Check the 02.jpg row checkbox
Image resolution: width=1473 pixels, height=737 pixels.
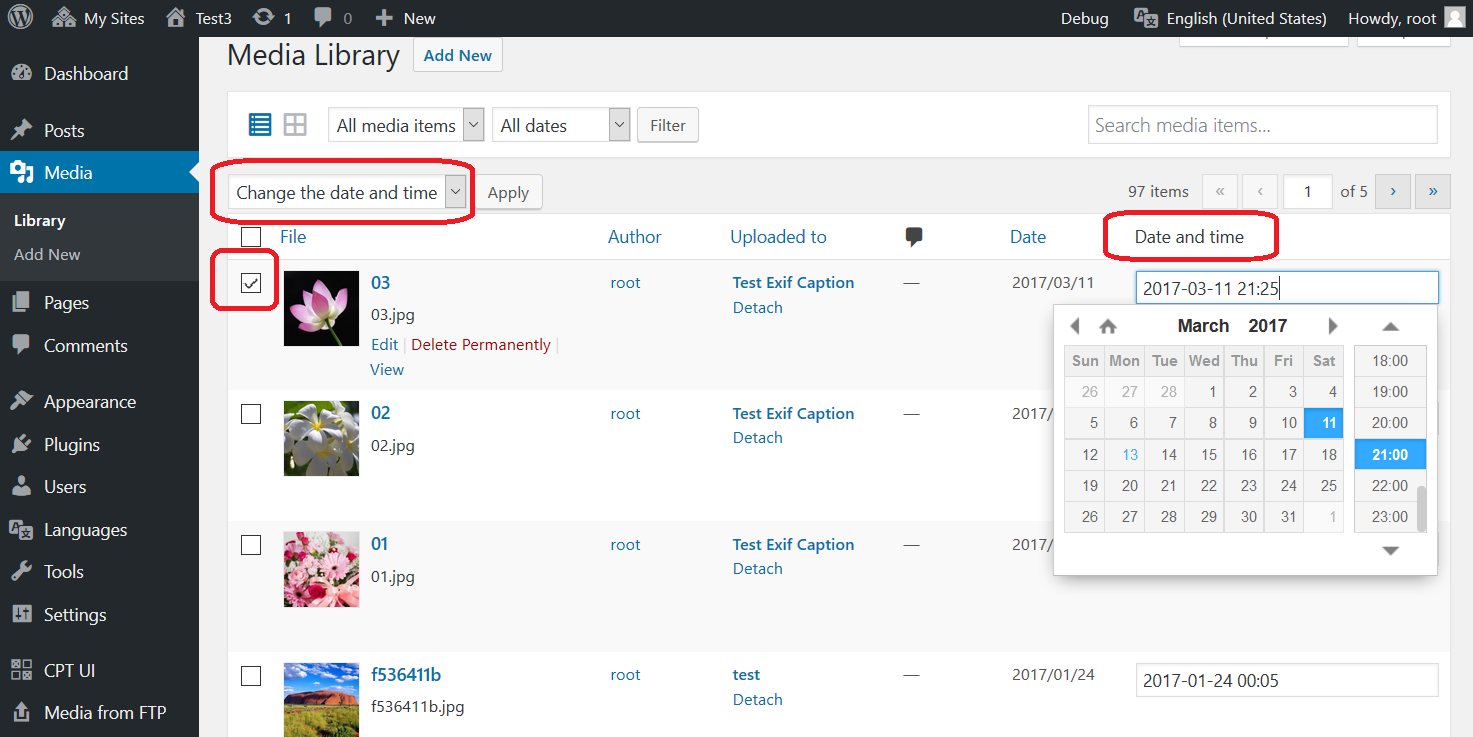pos(251,414)
